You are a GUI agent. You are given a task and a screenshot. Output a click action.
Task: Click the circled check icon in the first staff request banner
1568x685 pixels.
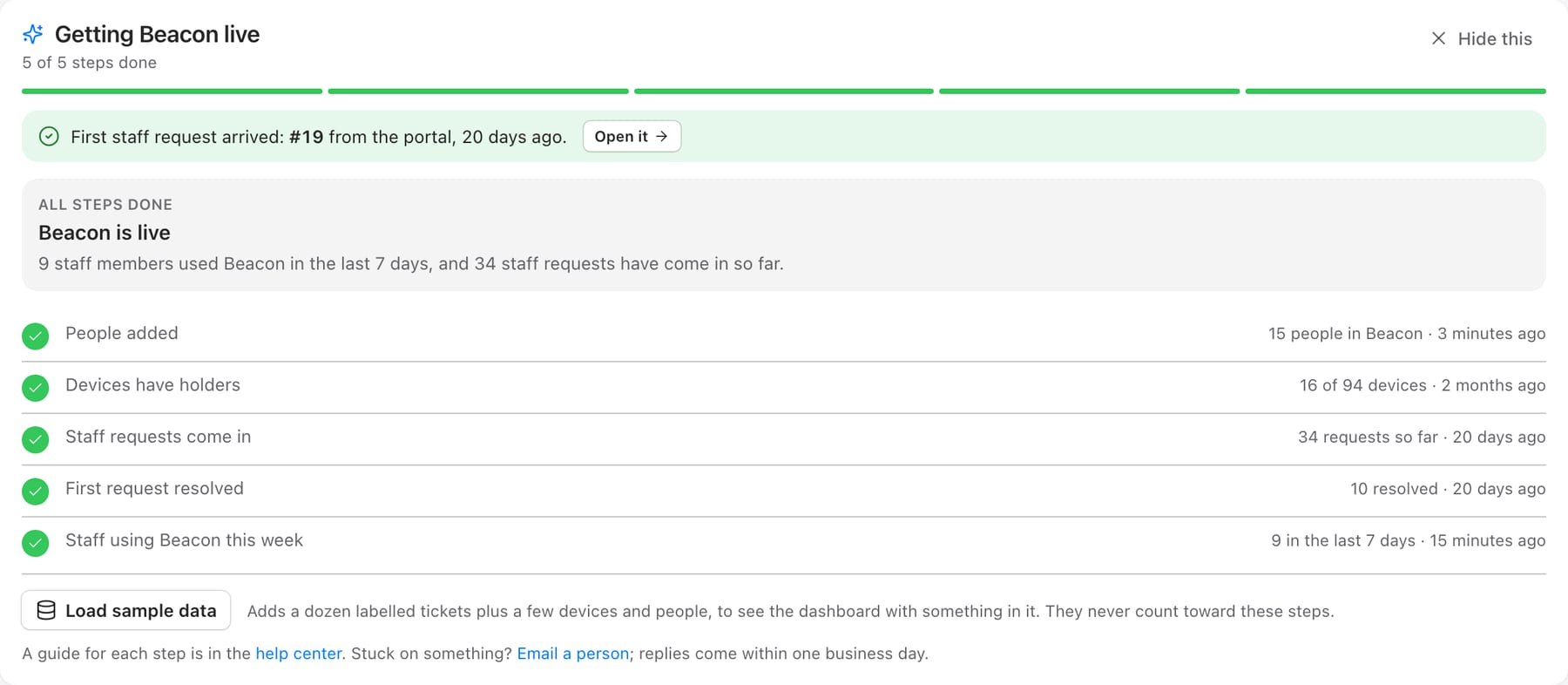point(49,136)
